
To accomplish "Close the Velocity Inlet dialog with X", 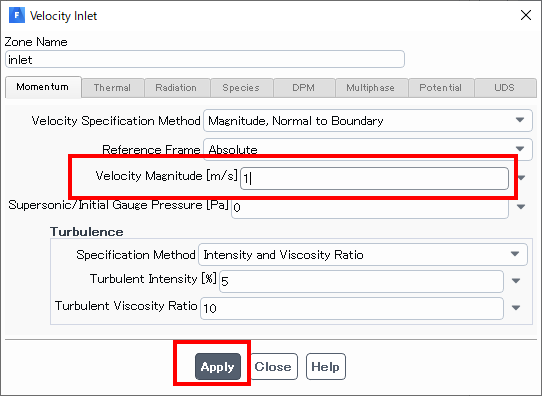I will (x=526, y=15).
